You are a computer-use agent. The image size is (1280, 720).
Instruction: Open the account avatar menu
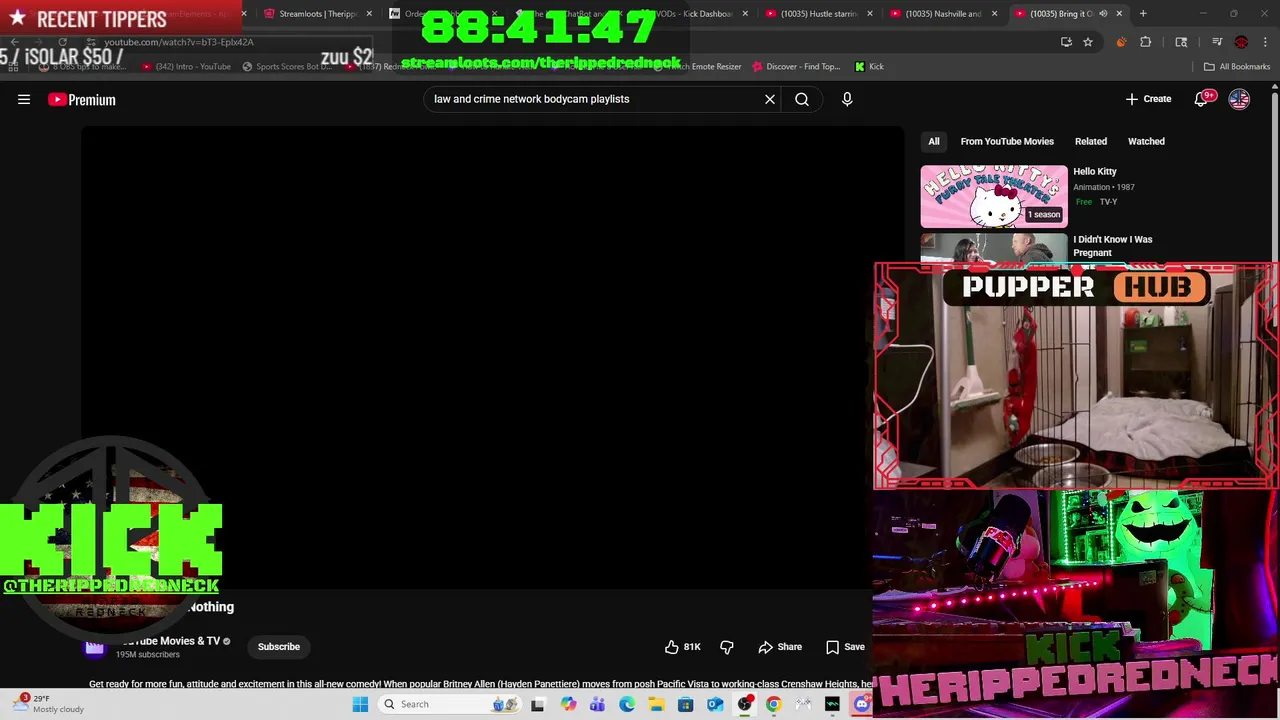point(1239,99)
